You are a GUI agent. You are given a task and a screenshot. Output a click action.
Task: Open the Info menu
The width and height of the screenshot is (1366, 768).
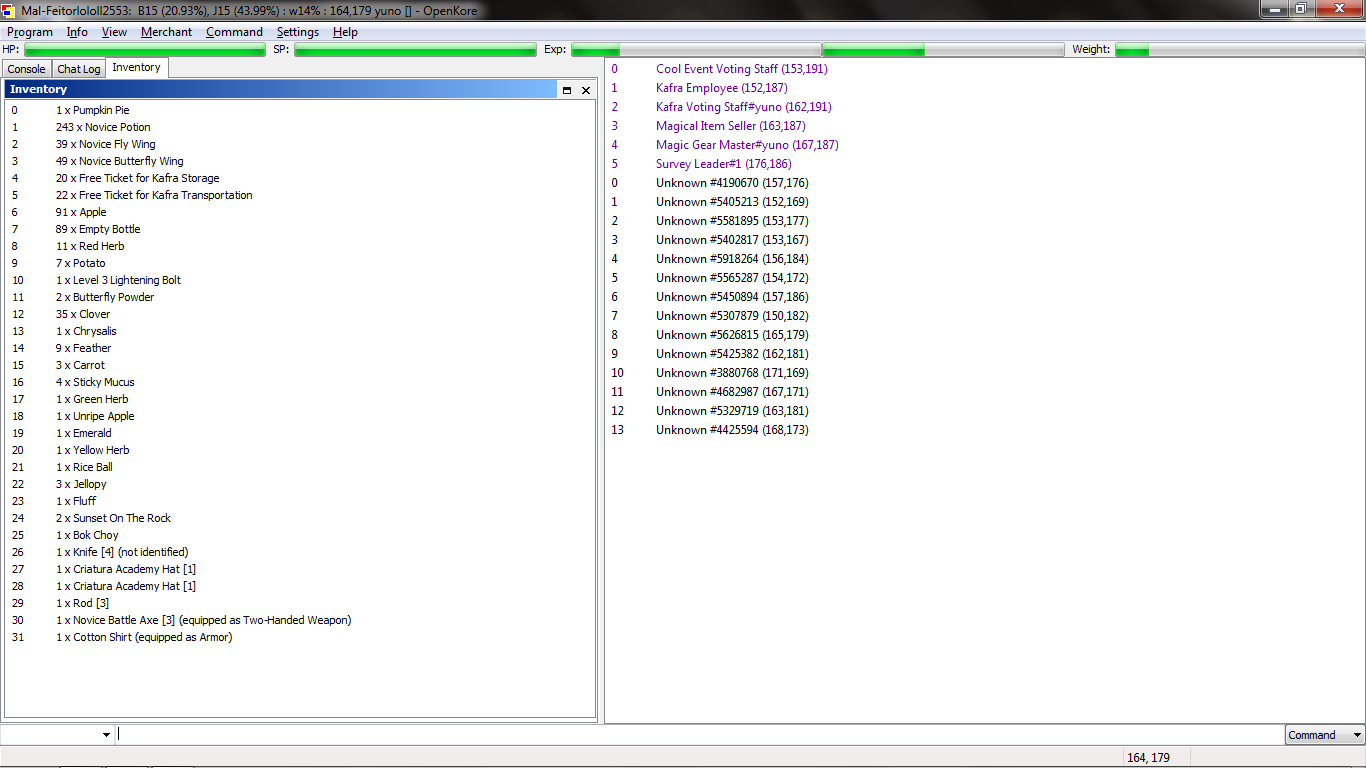pyautogui.click(x=77, y=31)
